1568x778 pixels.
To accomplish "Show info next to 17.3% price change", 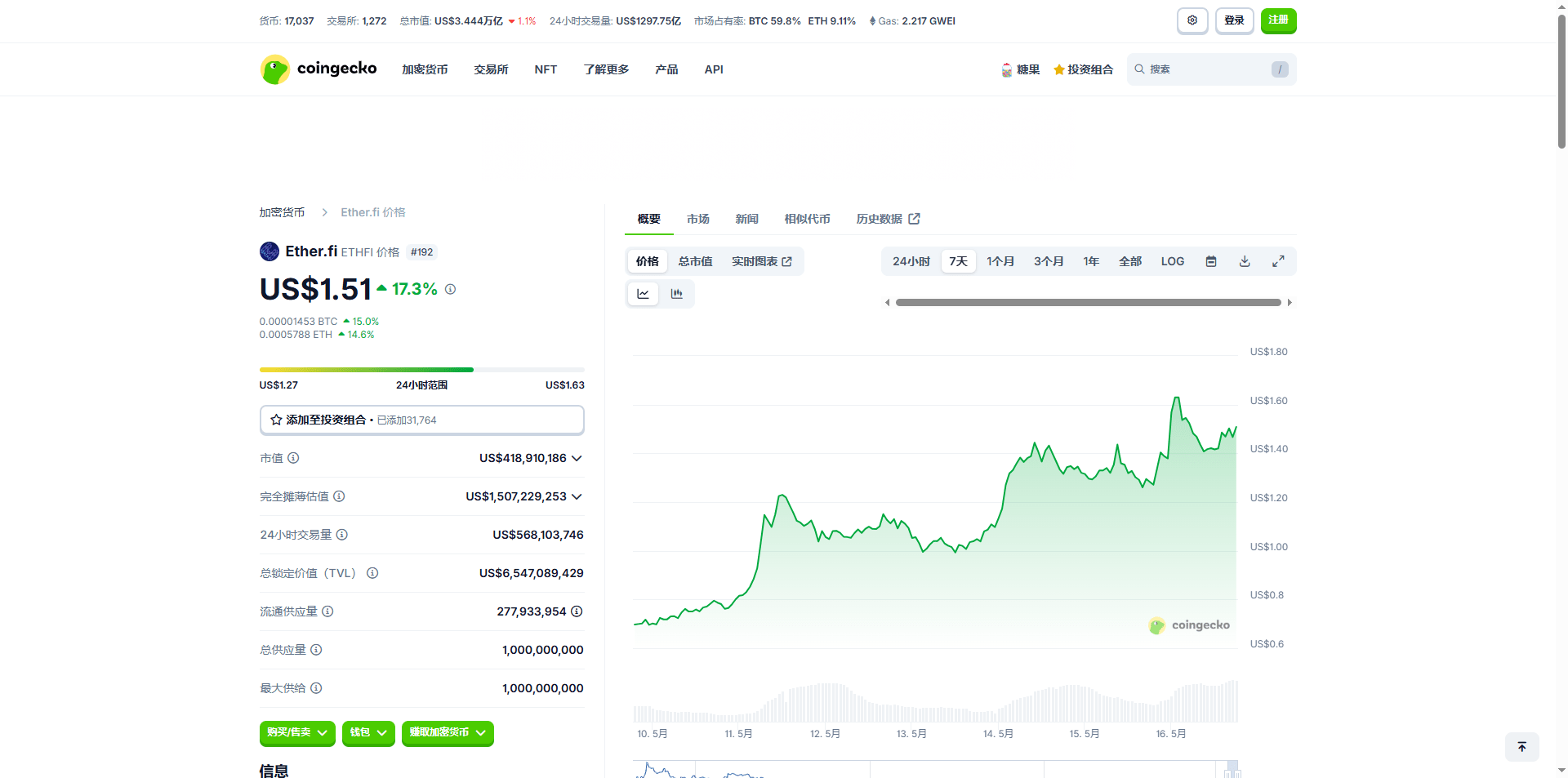I will point(451,289).
